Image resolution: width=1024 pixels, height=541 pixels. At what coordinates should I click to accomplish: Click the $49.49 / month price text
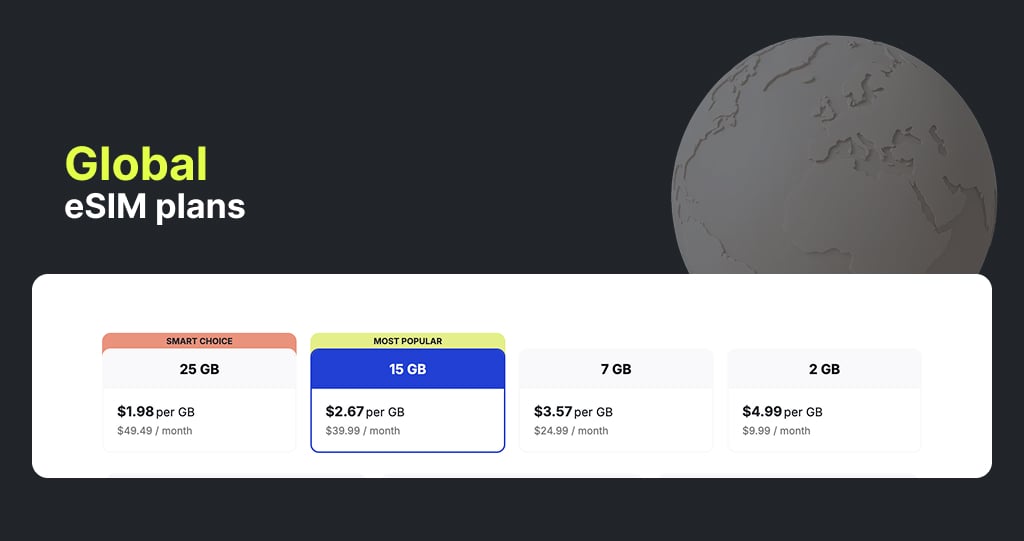point(154,431)
